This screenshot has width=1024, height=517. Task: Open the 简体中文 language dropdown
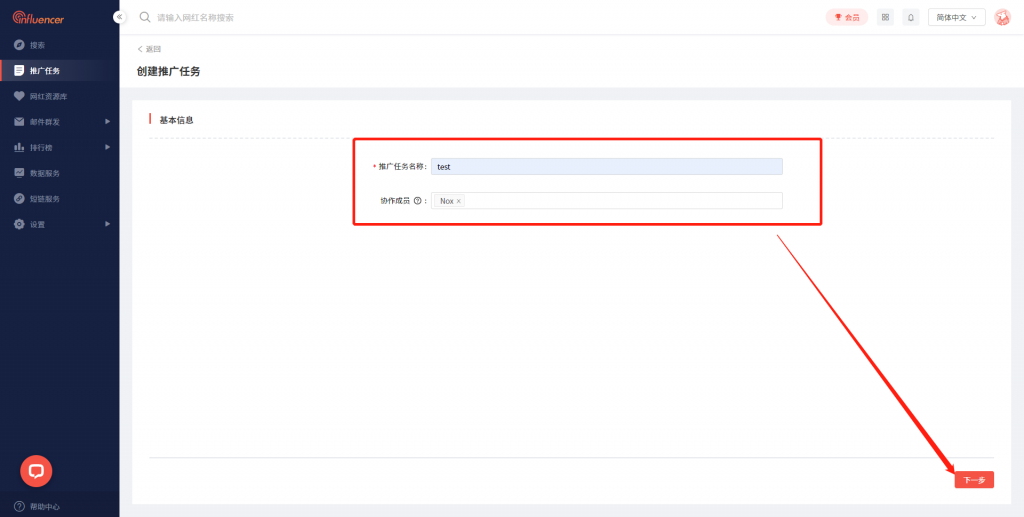pos(957,17)
